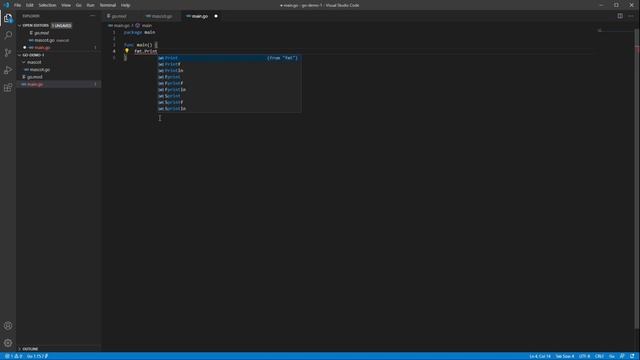Open the Explorer view in activity bar
The image size is (640, 360).
pos(8,18)
